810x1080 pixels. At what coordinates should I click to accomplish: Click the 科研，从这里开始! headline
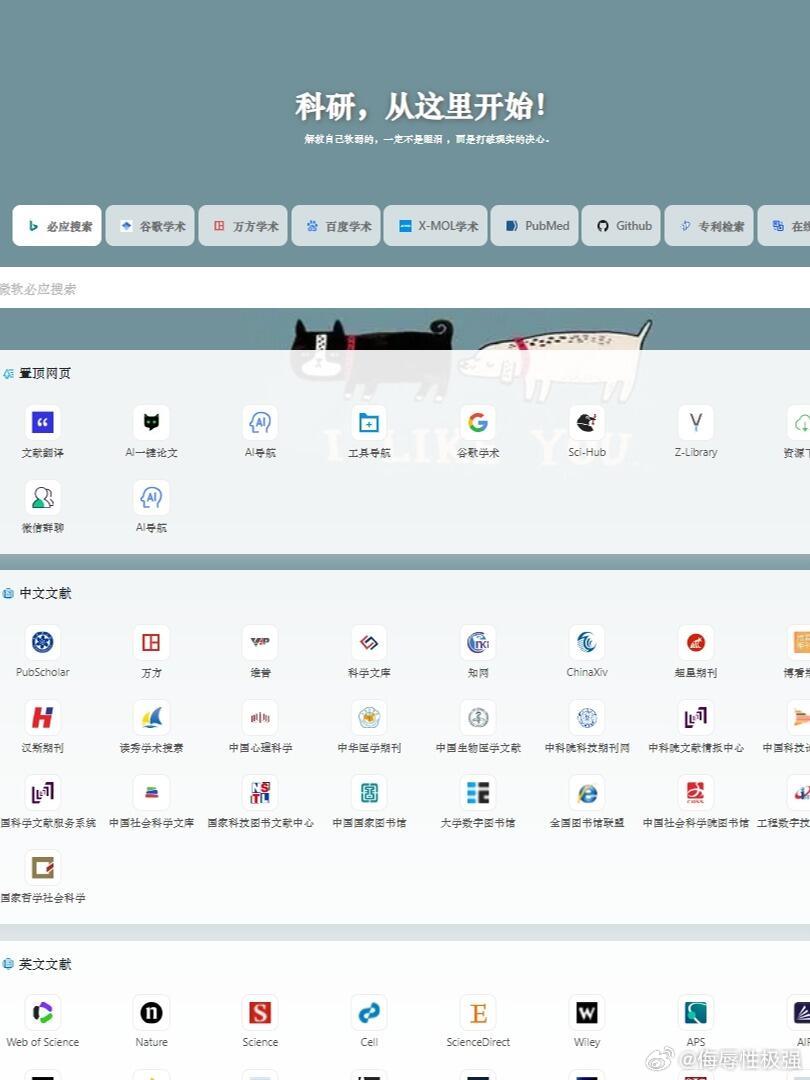point(422,106)
